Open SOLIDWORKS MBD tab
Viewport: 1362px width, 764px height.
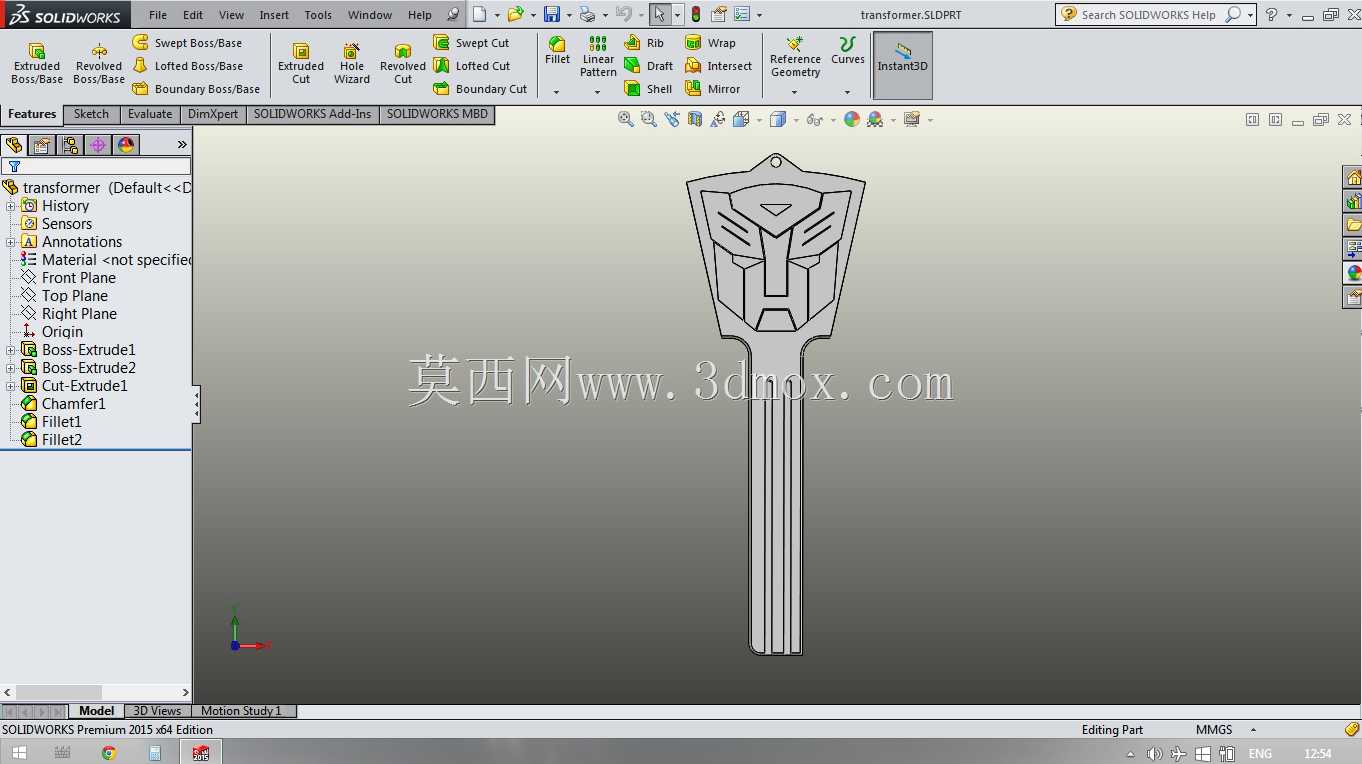(x=437, y=114)
